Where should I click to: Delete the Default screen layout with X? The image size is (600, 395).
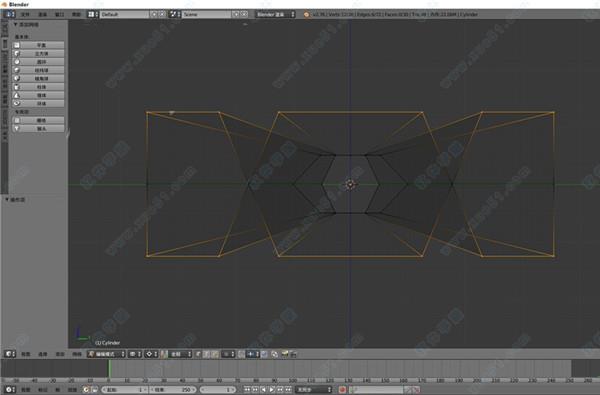(x=162, y=14)
